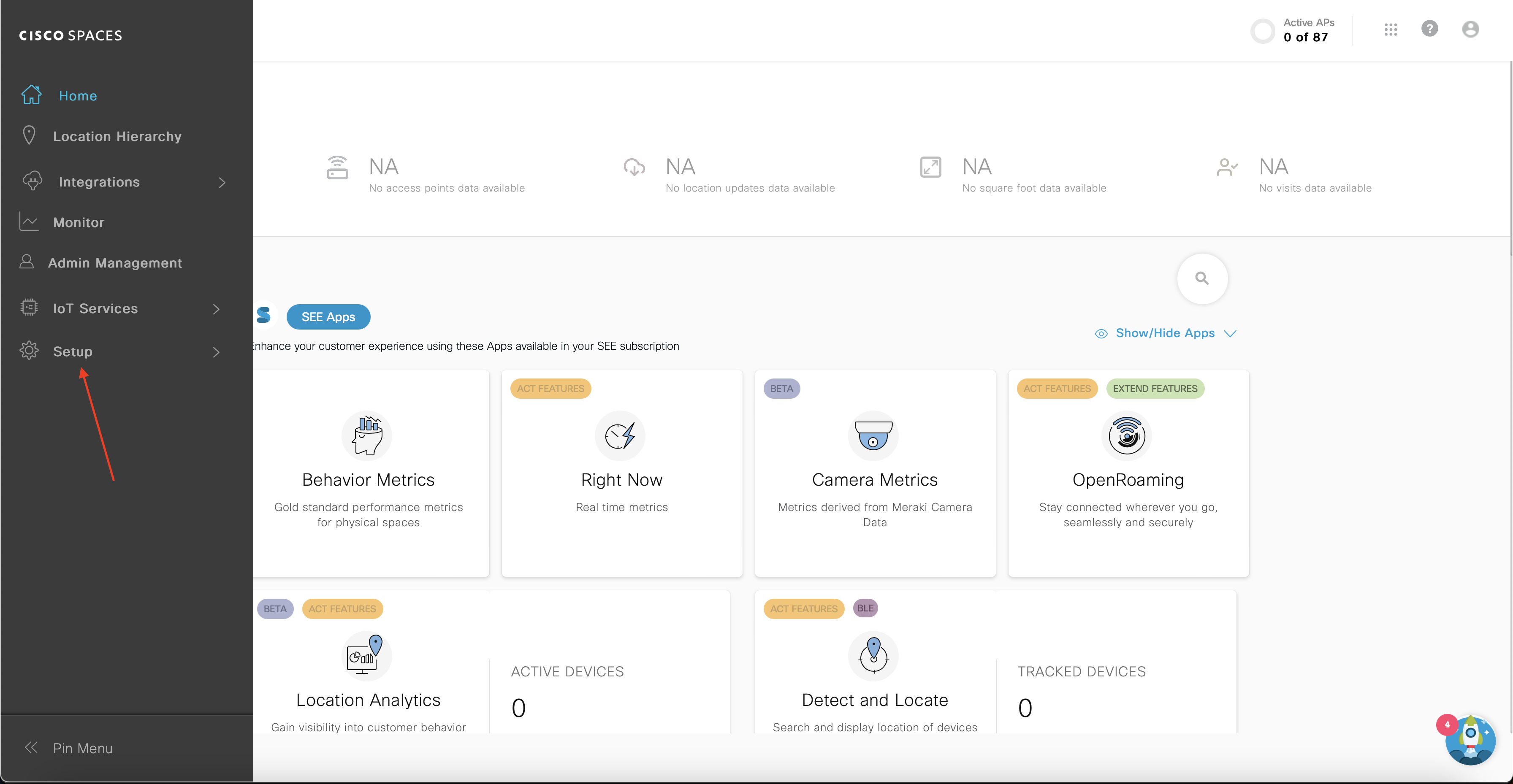The width and height of the screenshot is (1513, 784).
Task: Expand the IoT Services submenu chevron
Action: (216, 309)
